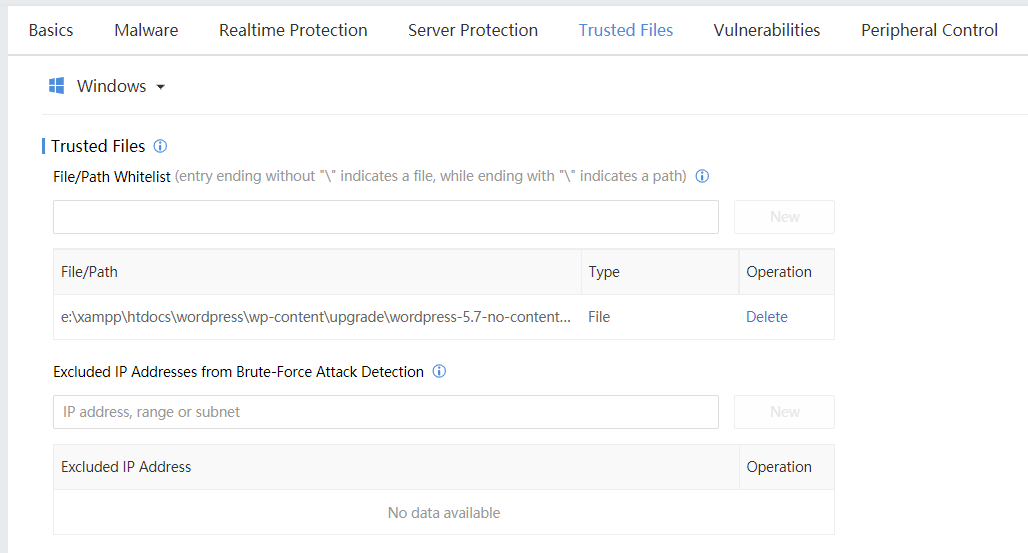Select the Trusted Files tab
Image resolution: width=1028 pixels, height=553 pixels.
click(x=625, y=30)
